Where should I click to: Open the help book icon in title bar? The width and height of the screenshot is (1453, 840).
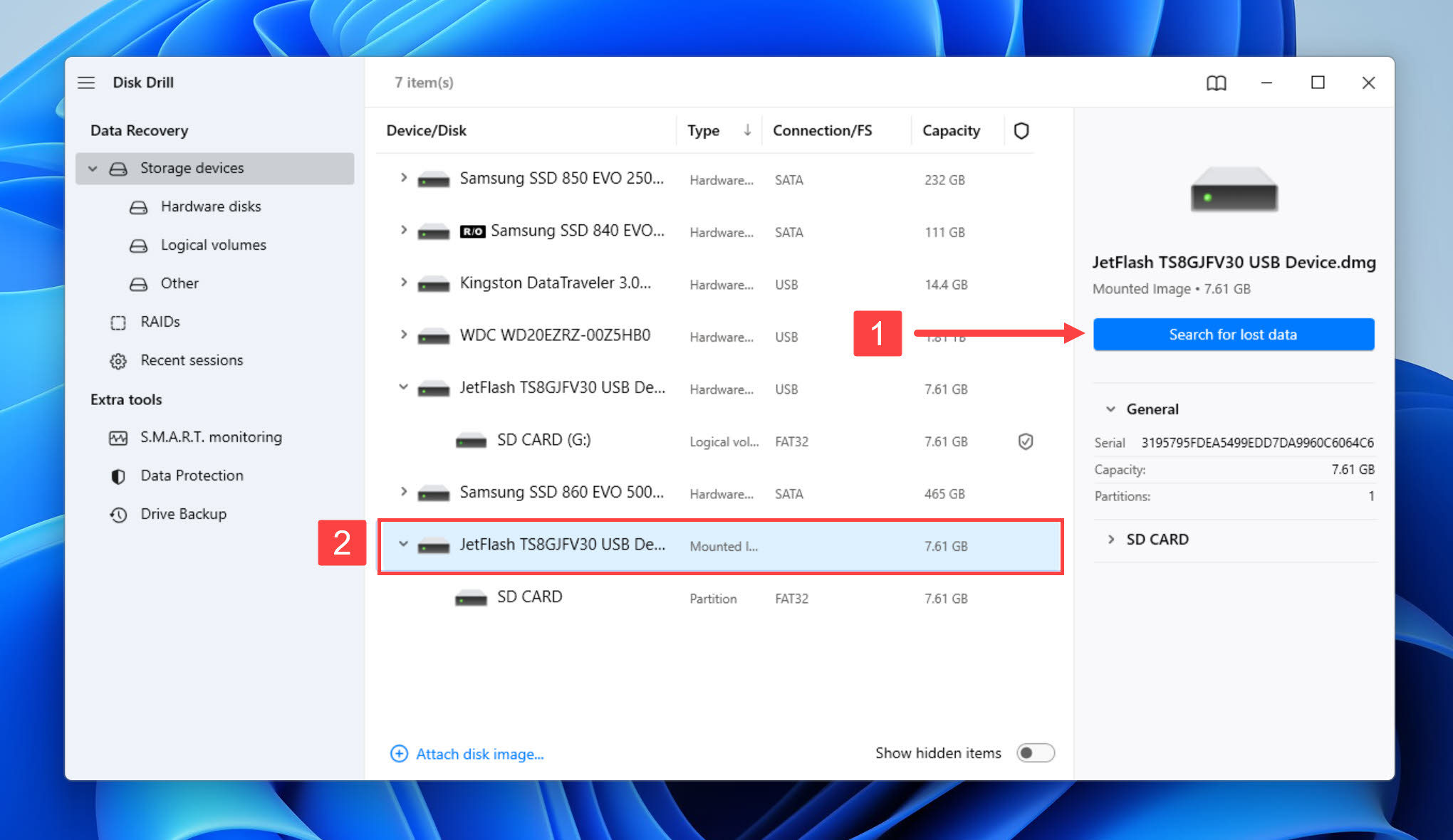[x=1216, y=83]
